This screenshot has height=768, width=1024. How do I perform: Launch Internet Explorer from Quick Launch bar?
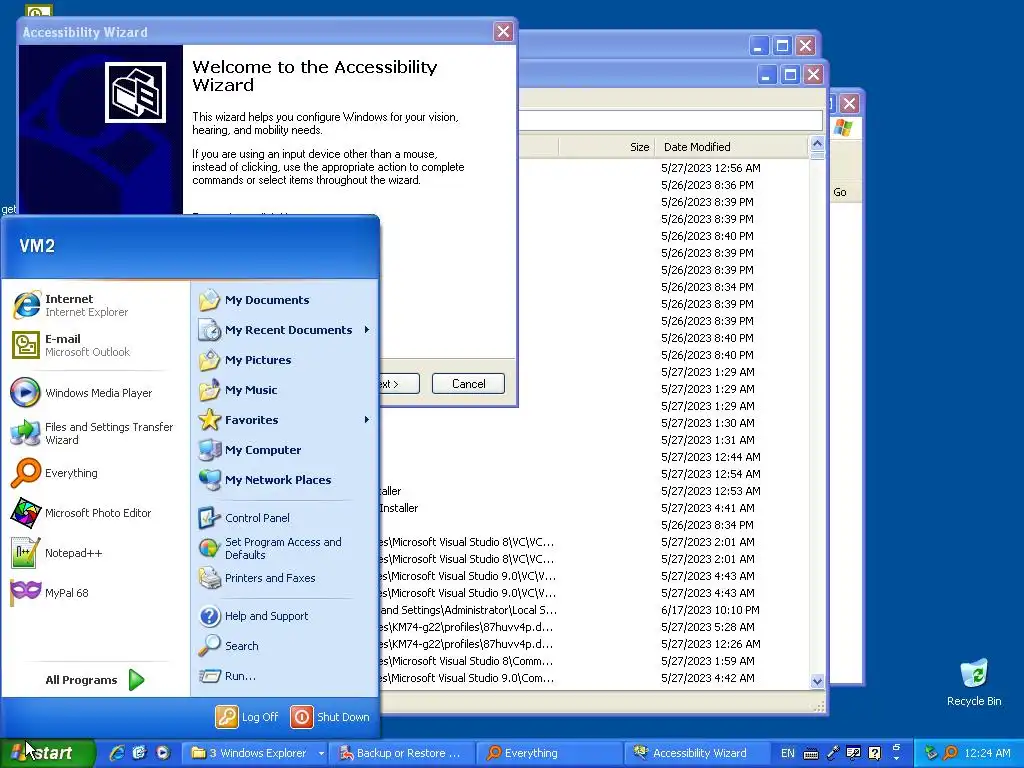point(116,753)
